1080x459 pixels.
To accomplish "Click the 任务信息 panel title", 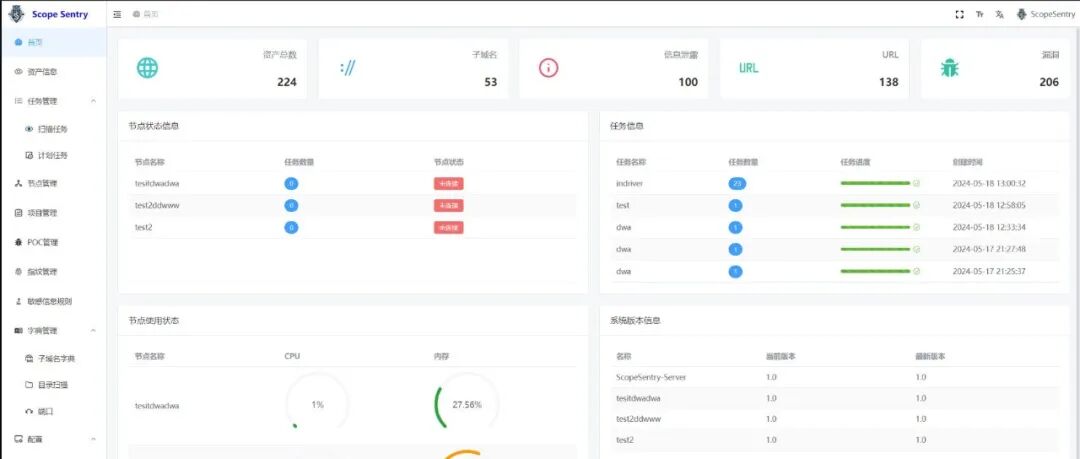I will [627, 127].
